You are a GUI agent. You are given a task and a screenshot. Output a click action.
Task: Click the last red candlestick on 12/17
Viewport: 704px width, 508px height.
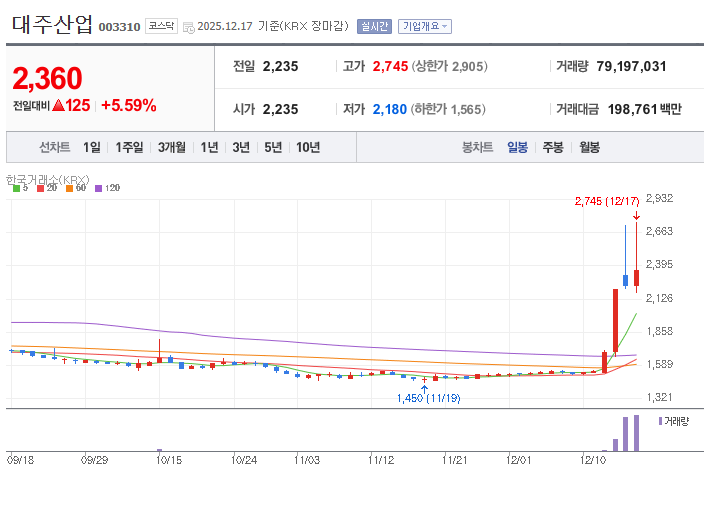(x=636, y=278)
